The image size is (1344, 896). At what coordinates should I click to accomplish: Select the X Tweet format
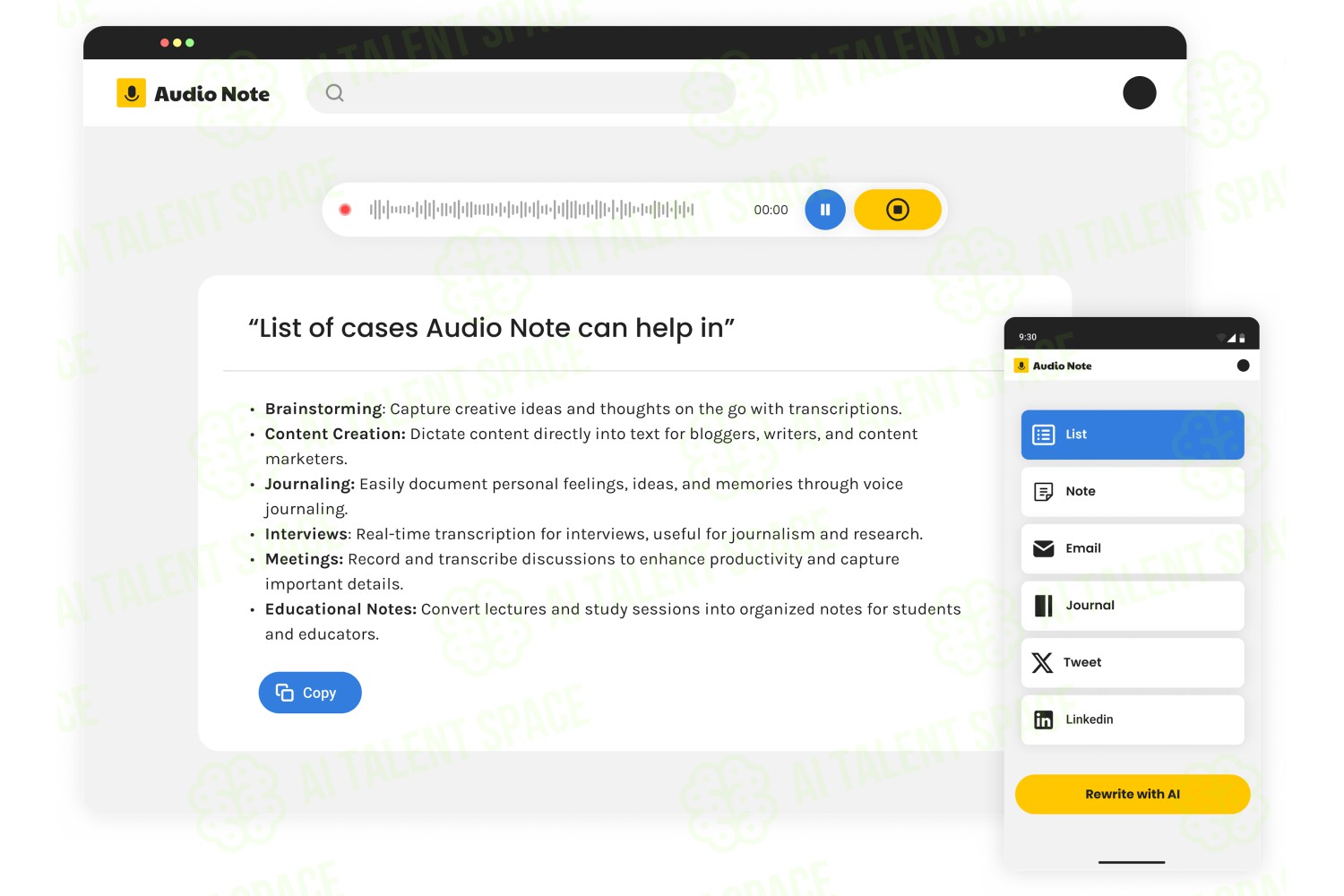click(x=1133, y=662)
